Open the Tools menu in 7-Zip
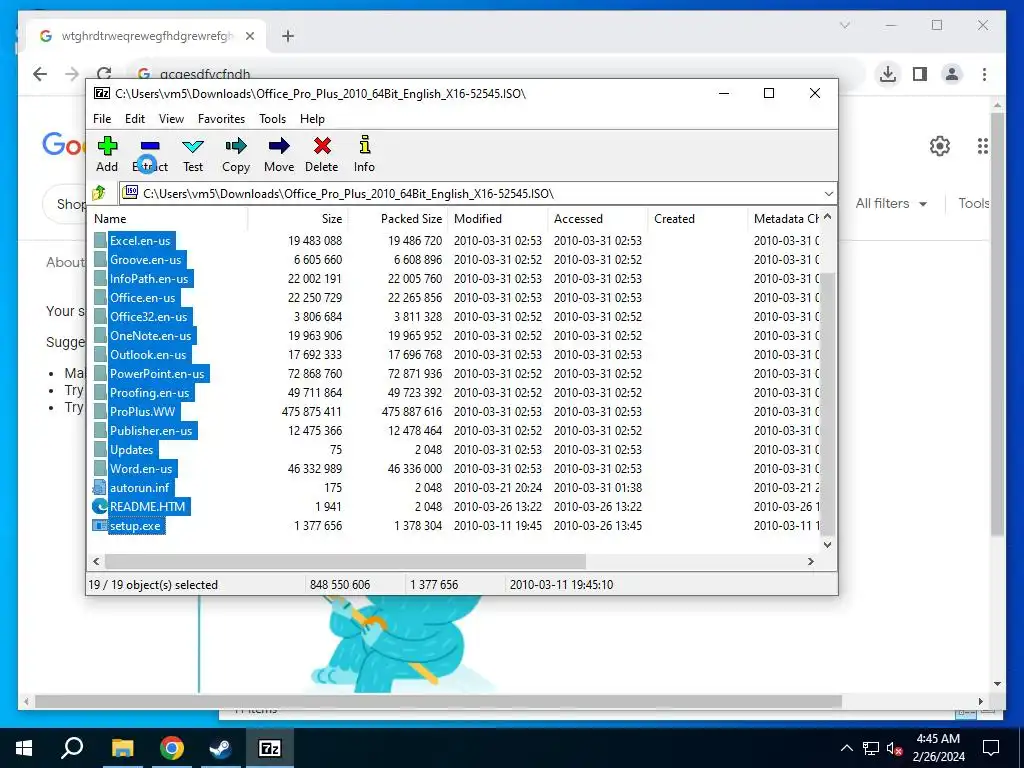Image resolution: width=1024 pixels, height=768 pixels. [x=272, y=119]
